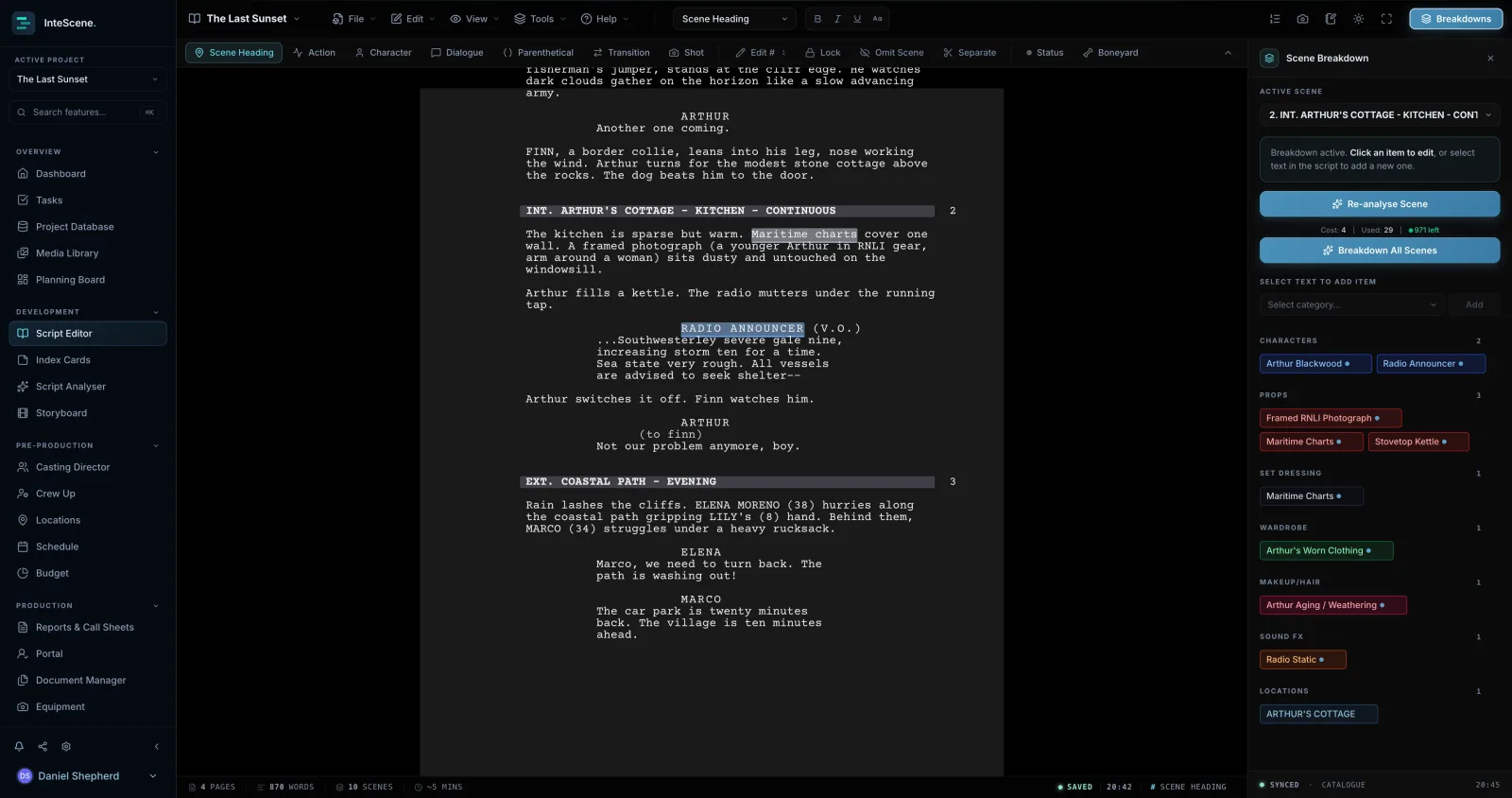Open the File menu
The height and width of the screenshot is (798, 1512).
click(353, 19)
